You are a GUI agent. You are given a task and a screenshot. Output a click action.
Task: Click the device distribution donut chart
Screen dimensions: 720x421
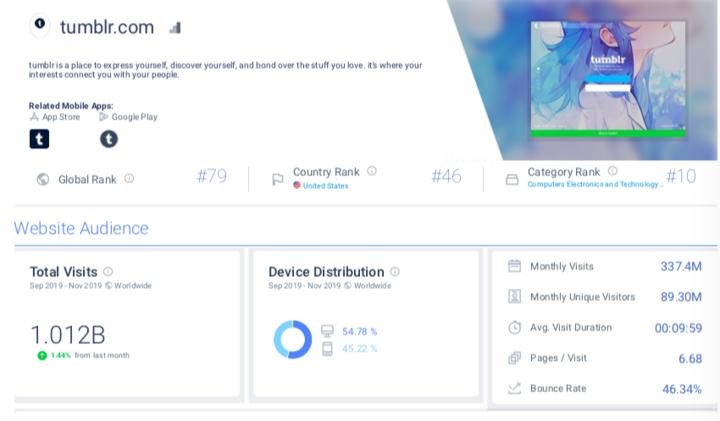click(292, 339)
